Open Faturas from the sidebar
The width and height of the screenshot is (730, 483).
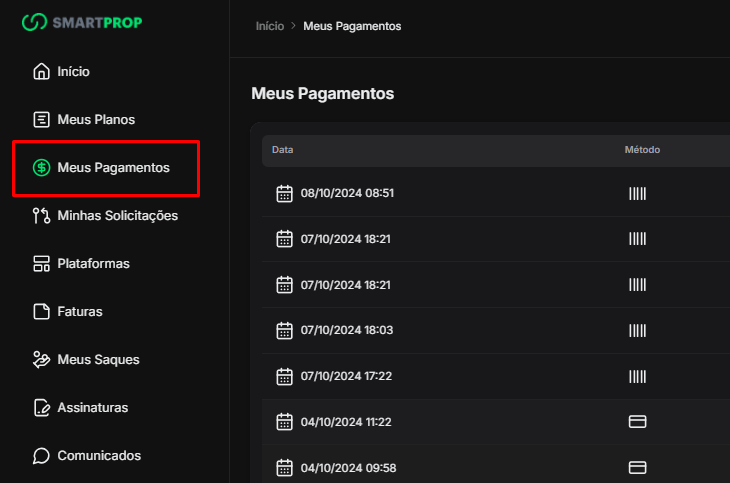80,312
